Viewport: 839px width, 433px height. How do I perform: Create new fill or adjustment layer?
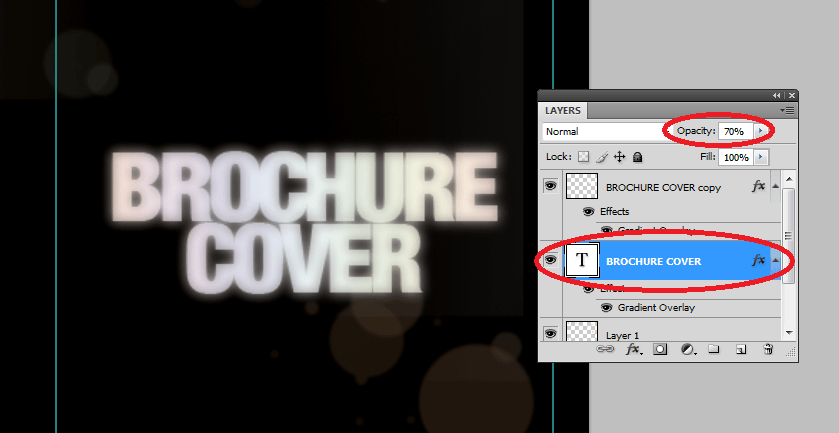pyautogui.click(x=688, y=350)
